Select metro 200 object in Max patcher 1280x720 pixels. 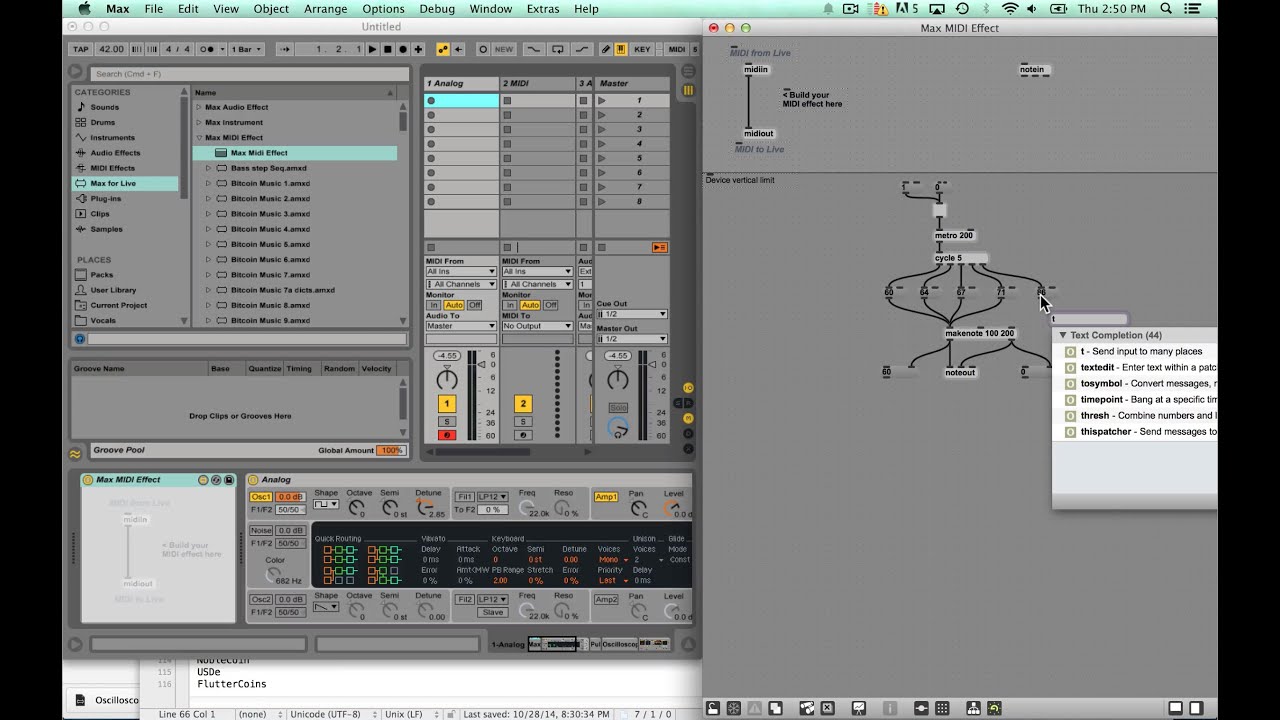955,235
